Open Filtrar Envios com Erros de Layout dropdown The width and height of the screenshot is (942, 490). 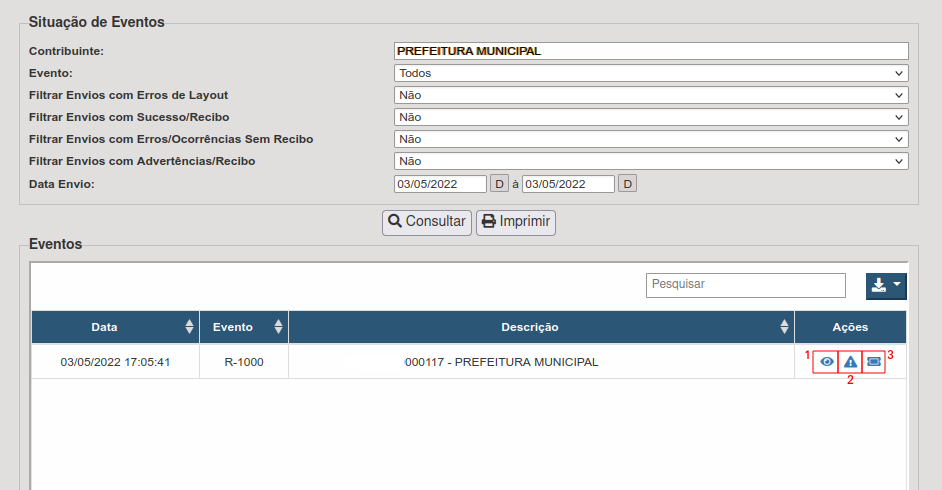coord(651,95)
